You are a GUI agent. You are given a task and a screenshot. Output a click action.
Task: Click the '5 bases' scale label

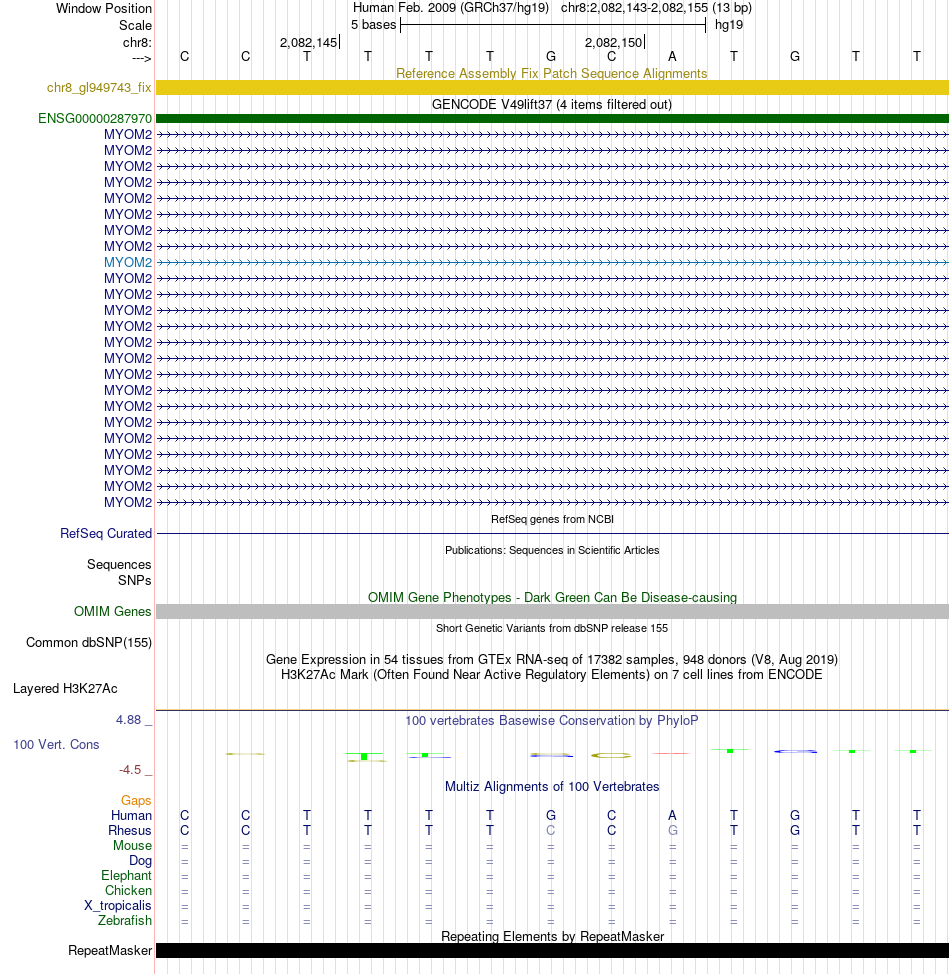coord(373,25)
